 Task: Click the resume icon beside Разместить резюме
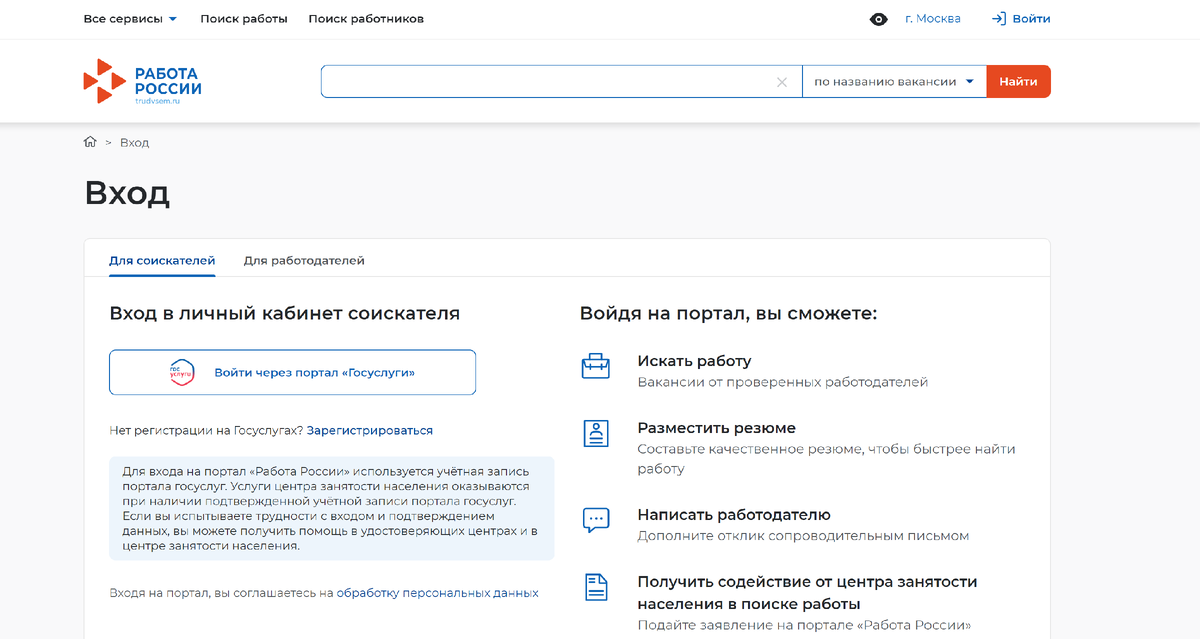596,433
